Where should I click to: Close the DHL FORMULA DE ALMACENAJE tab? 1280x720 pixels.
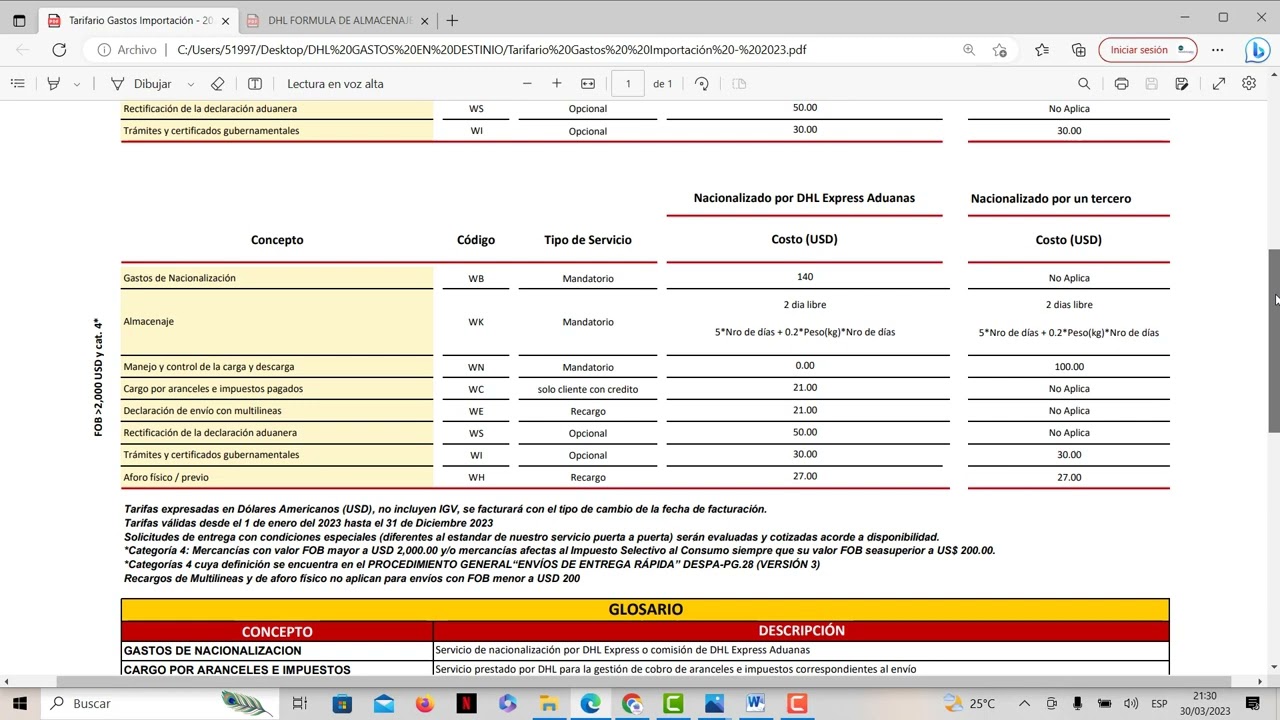pyautogui.click(x=425, y=20)
